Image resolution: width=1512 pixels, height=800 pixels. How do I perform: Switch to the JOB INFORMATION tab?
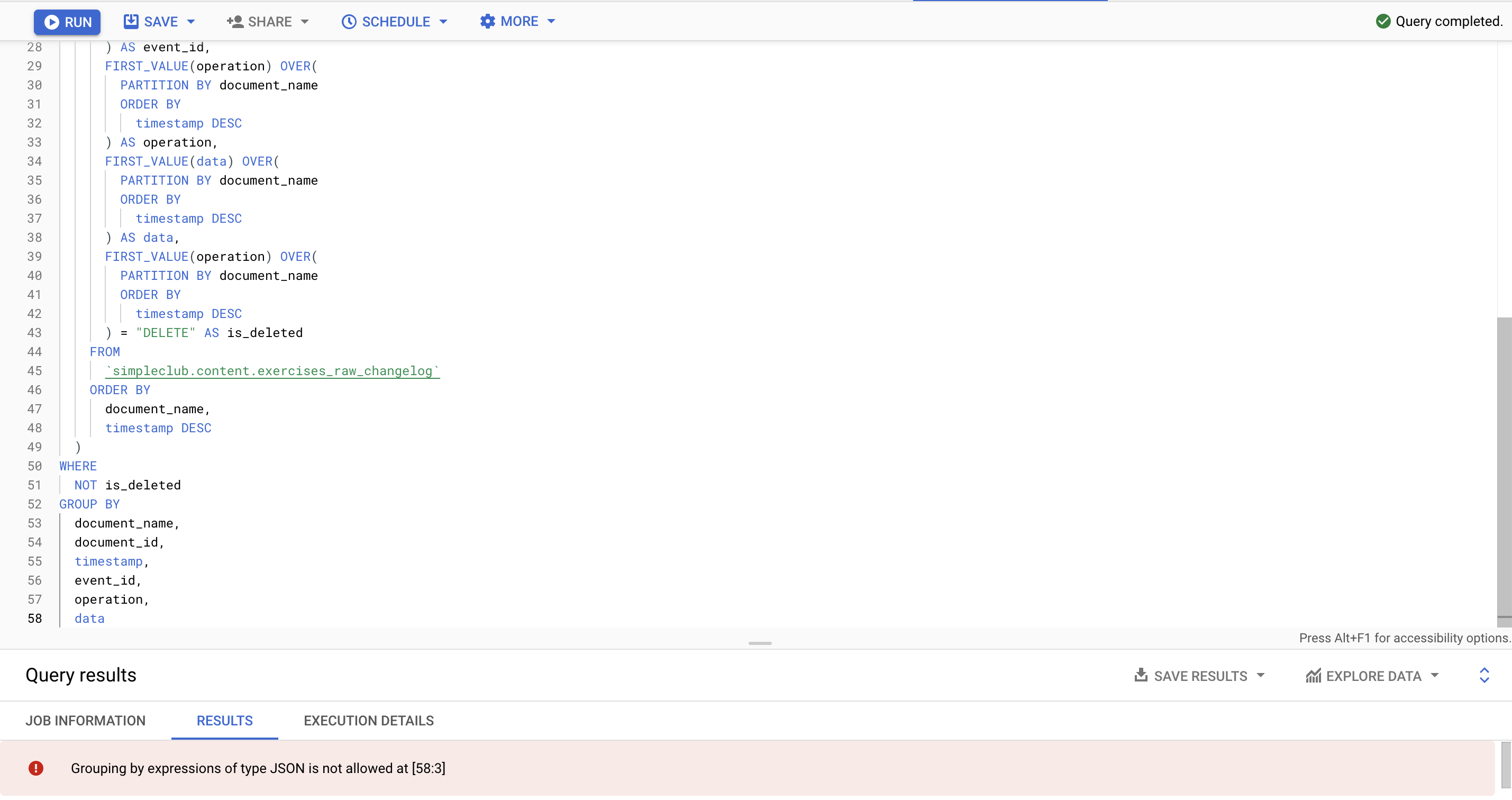tap(85, 720)
